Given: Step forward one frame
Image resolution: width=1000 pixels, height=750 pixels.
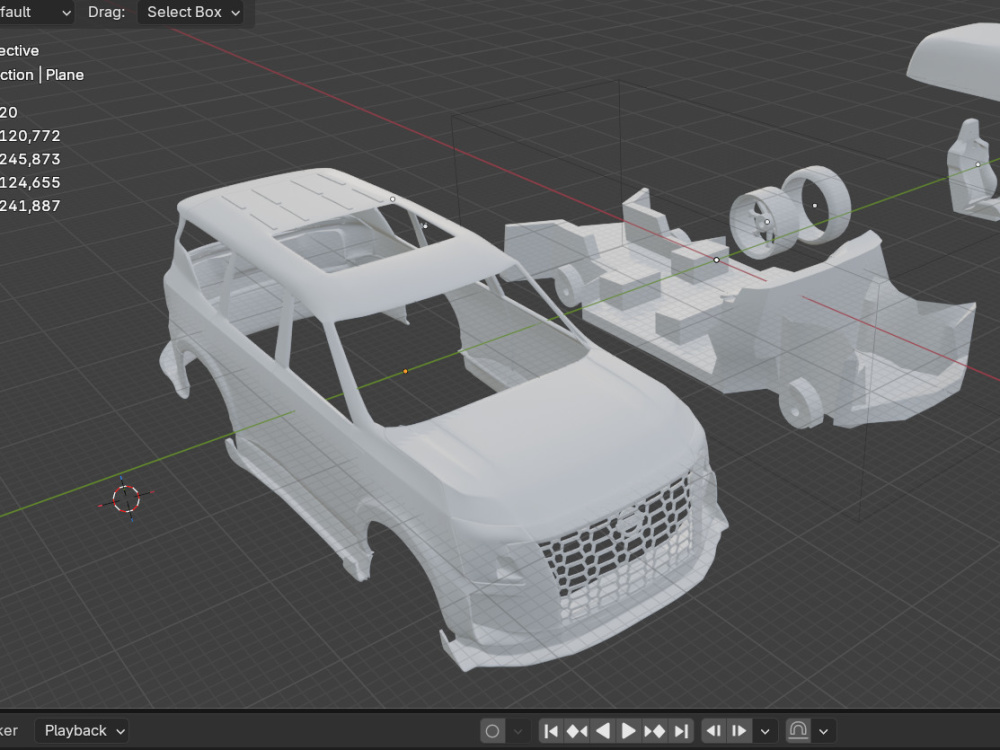Looking at the screenshot, I should tap(740, 731).
